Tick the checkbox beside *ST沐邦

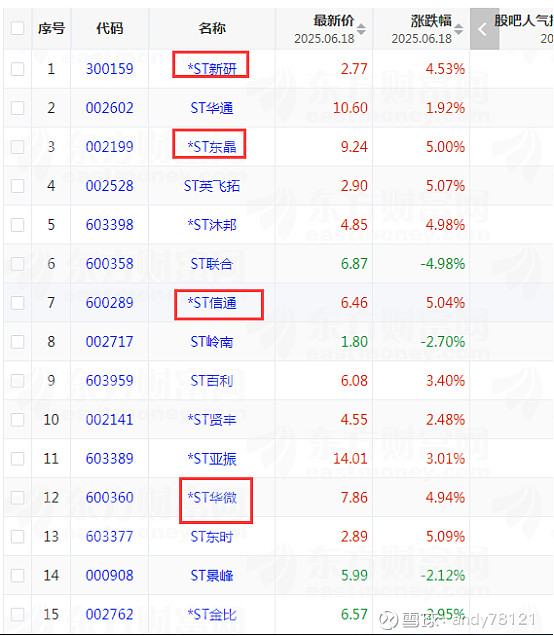17,225
